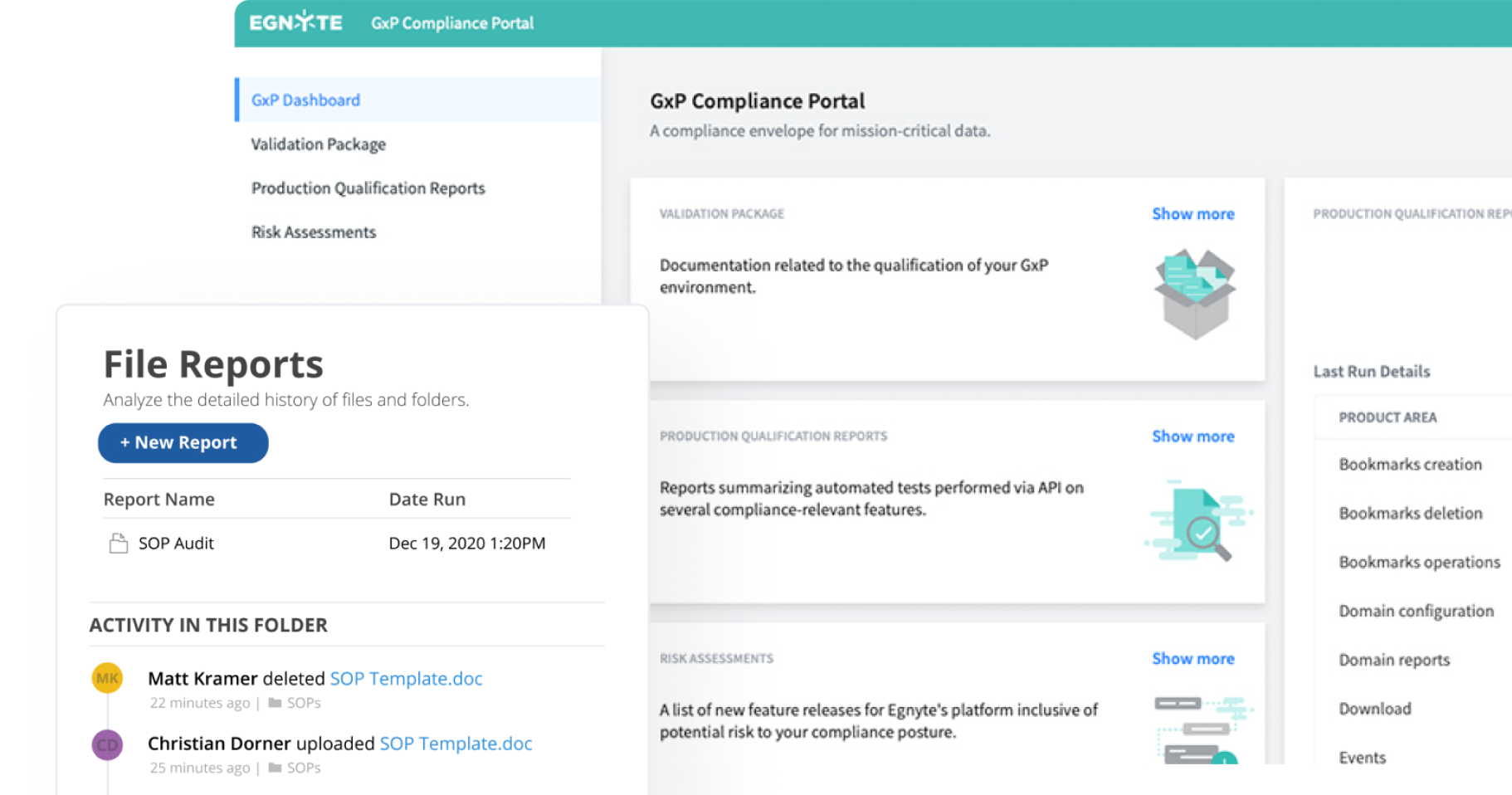This screenshot has width=1512, height=795.
Task: Open GxP Dashboard in the sidebar
Action: coord(305,100)
